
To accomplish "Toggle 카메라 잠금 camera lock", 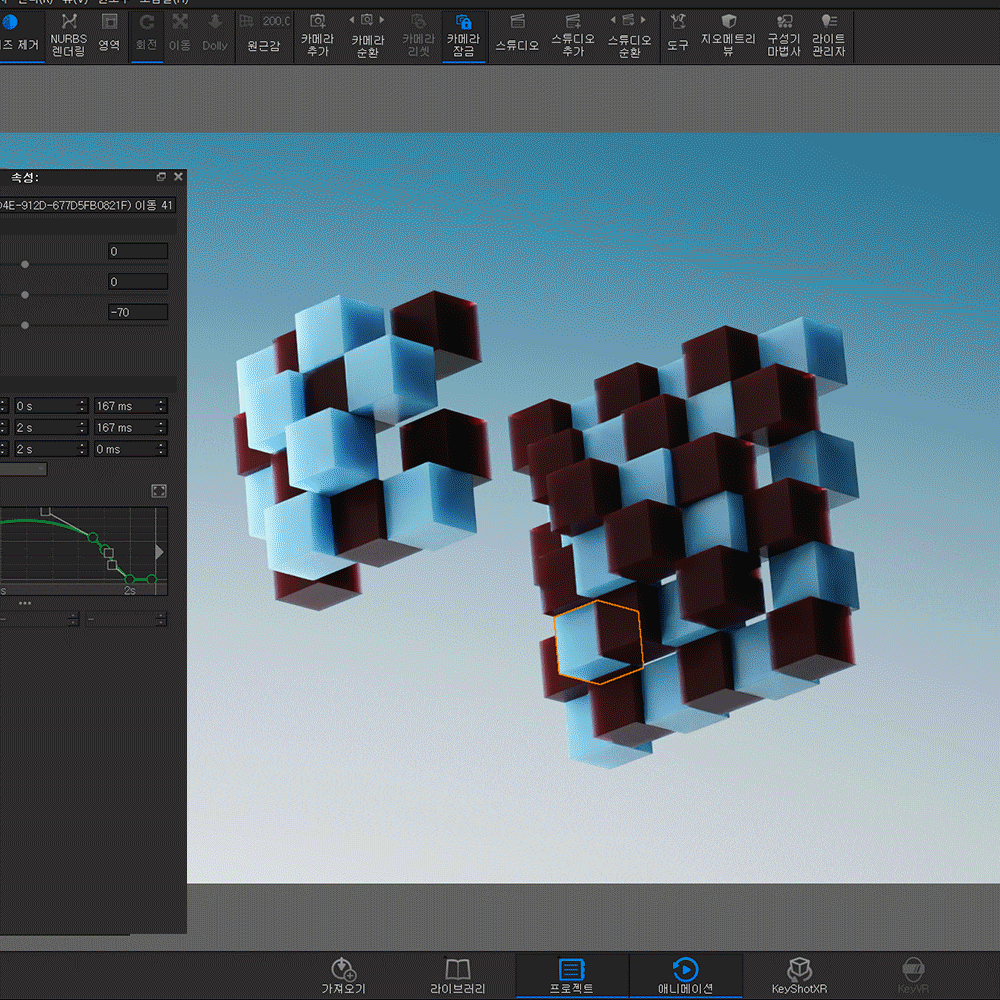I will pos(464,36).
